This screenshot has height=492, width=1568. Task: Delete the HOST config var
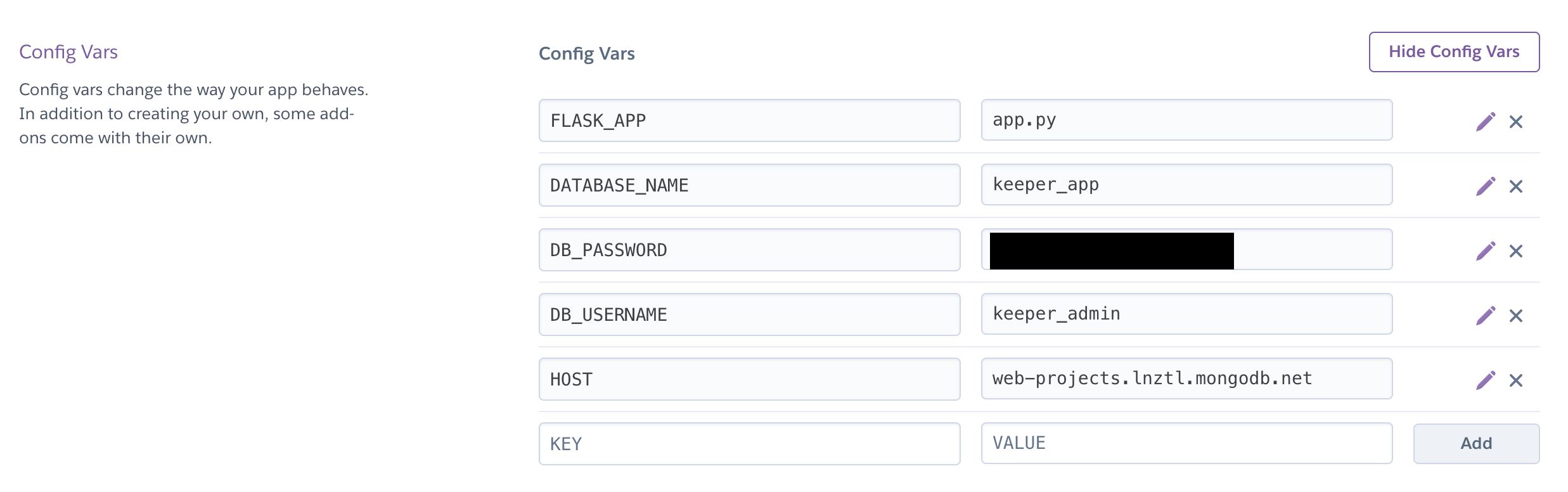[1516, 380]
